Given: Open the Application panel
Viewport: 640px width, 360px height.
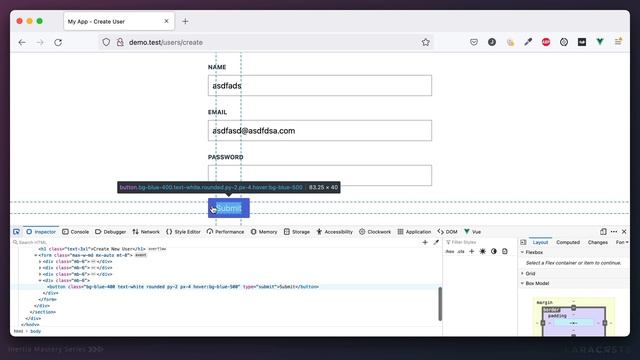Looking at the screenshot, I should [414, 231].
